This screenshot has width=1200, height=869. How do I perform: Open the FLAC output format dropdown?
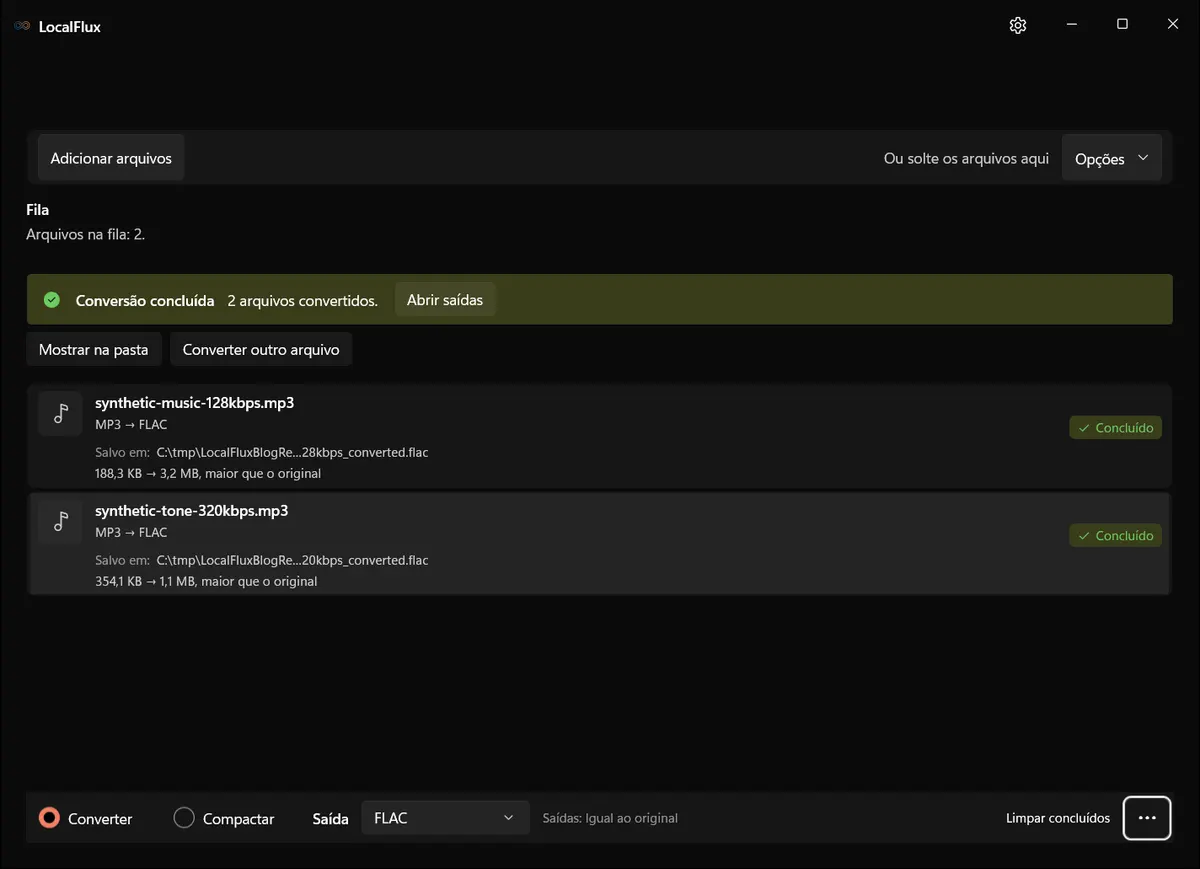[x=445, y=818]
